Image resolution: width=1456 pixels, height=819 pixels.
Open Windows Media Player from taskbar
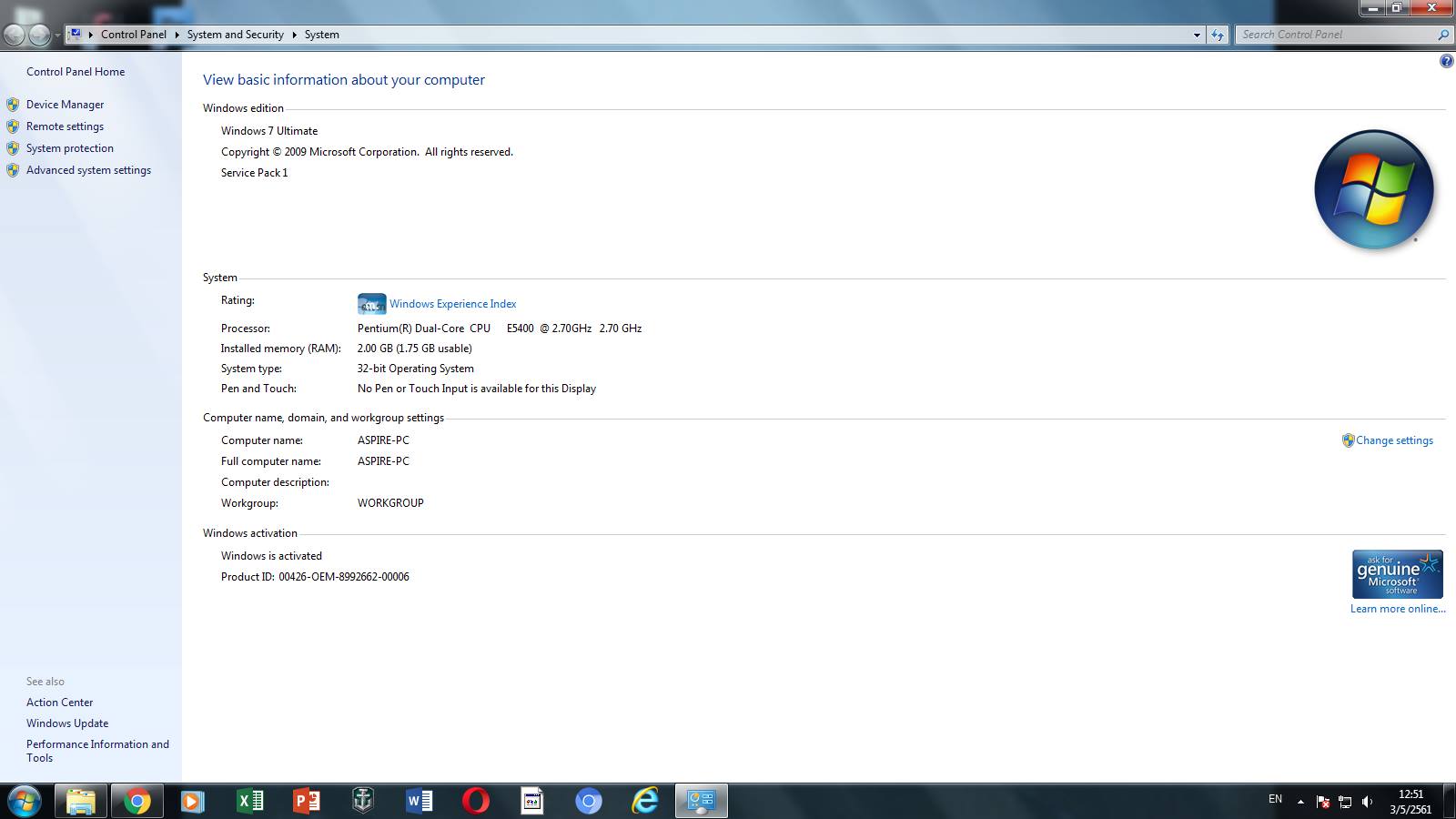[192, 802]
